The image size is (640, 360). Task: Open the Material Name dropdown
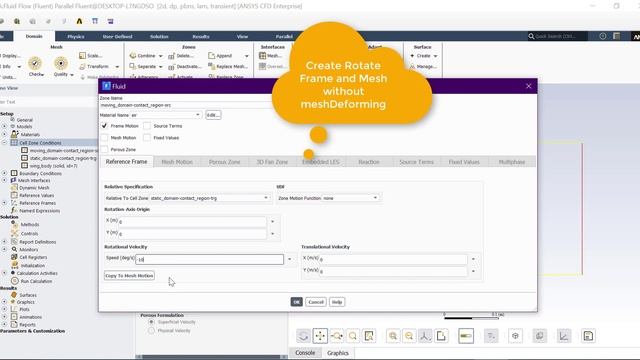(198, 115)
